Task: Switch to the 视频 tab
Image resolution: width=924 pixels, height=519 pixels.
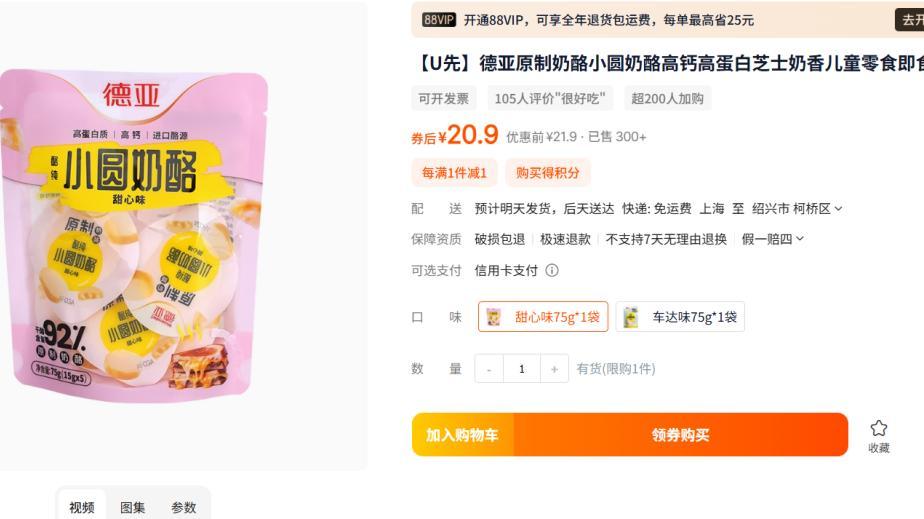Action: (x=82, y=507)
